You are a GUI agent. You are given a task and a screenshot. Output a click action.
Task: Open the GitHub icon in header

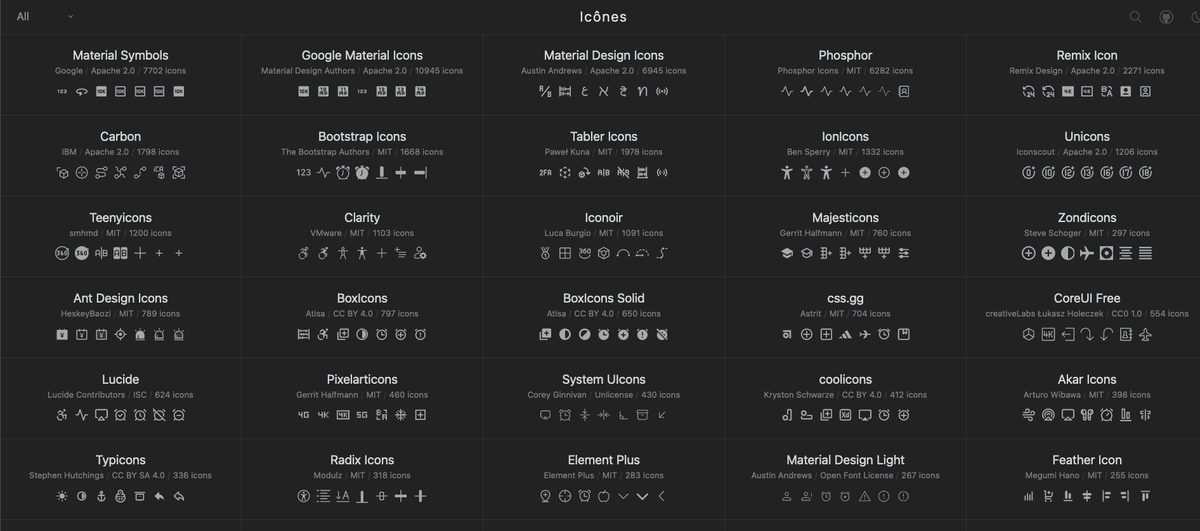pyautogui.click(x=1166, y=17)
